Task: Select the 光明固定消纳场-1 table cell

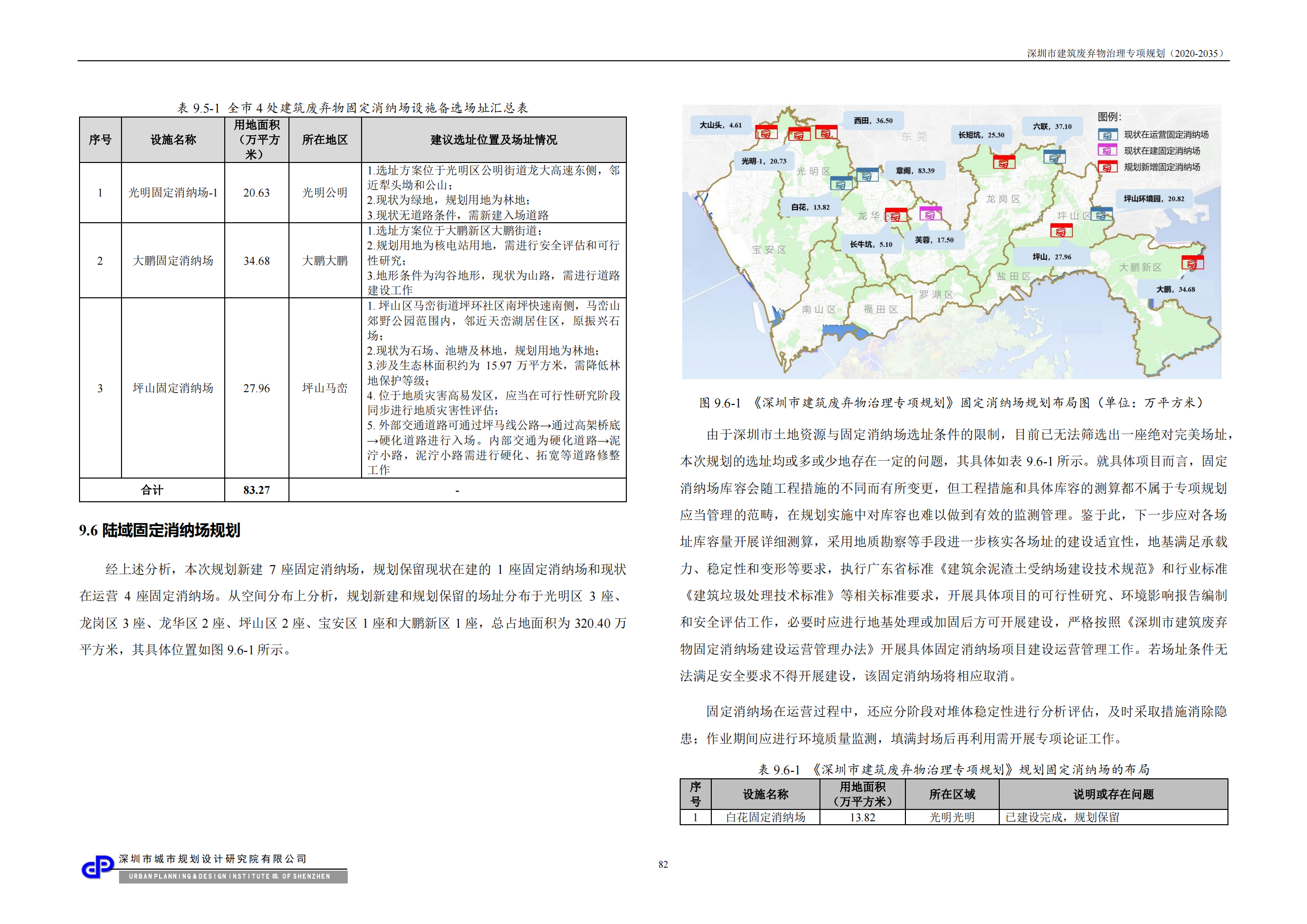Action: coord(173,193)
